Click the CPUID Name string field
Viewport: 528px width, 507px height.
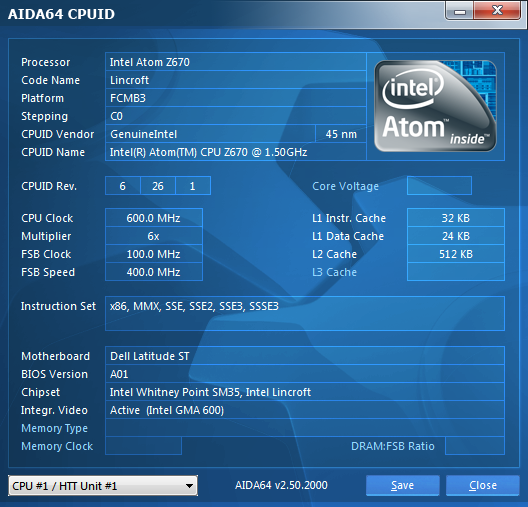(x=236, y=152)
